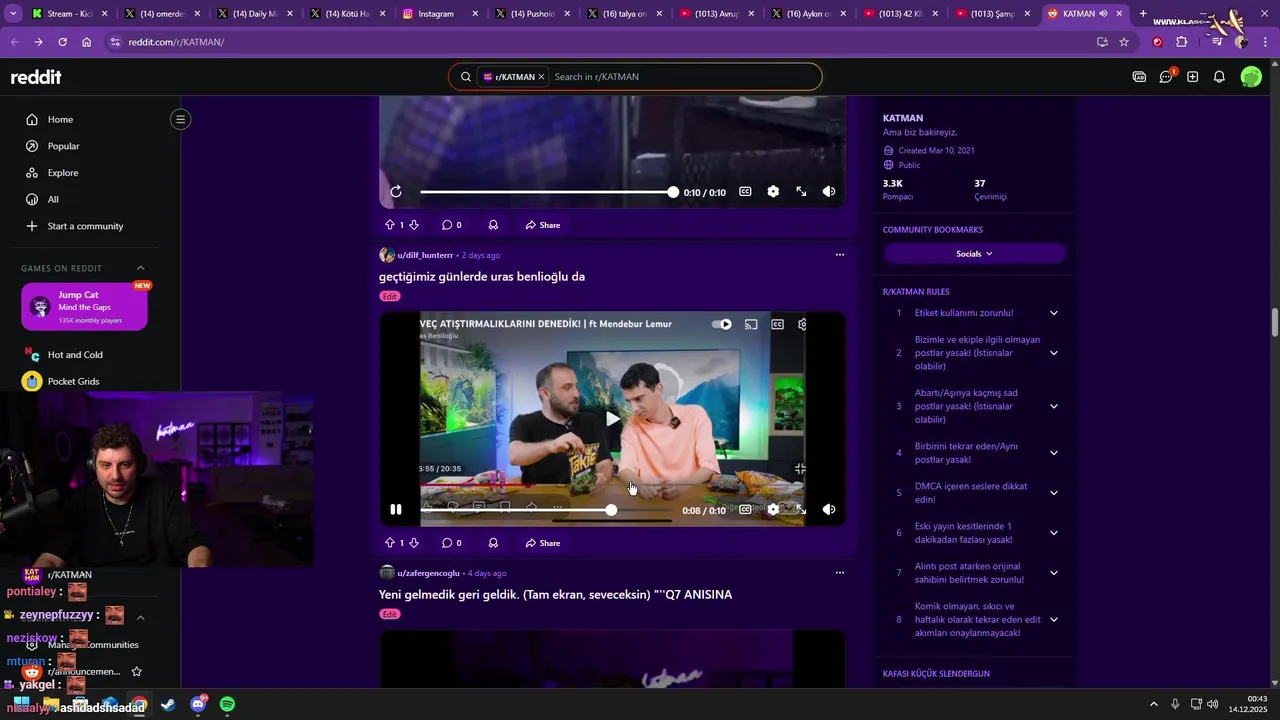This screenshot has width=1280, height=720.
Task: Open Spotify from the taskbar
Action: click(227, 705)
